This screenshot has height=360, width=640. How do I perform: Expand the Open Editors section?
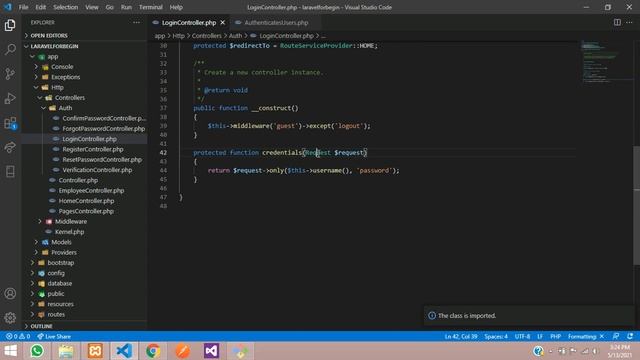(x=85, y=36)
